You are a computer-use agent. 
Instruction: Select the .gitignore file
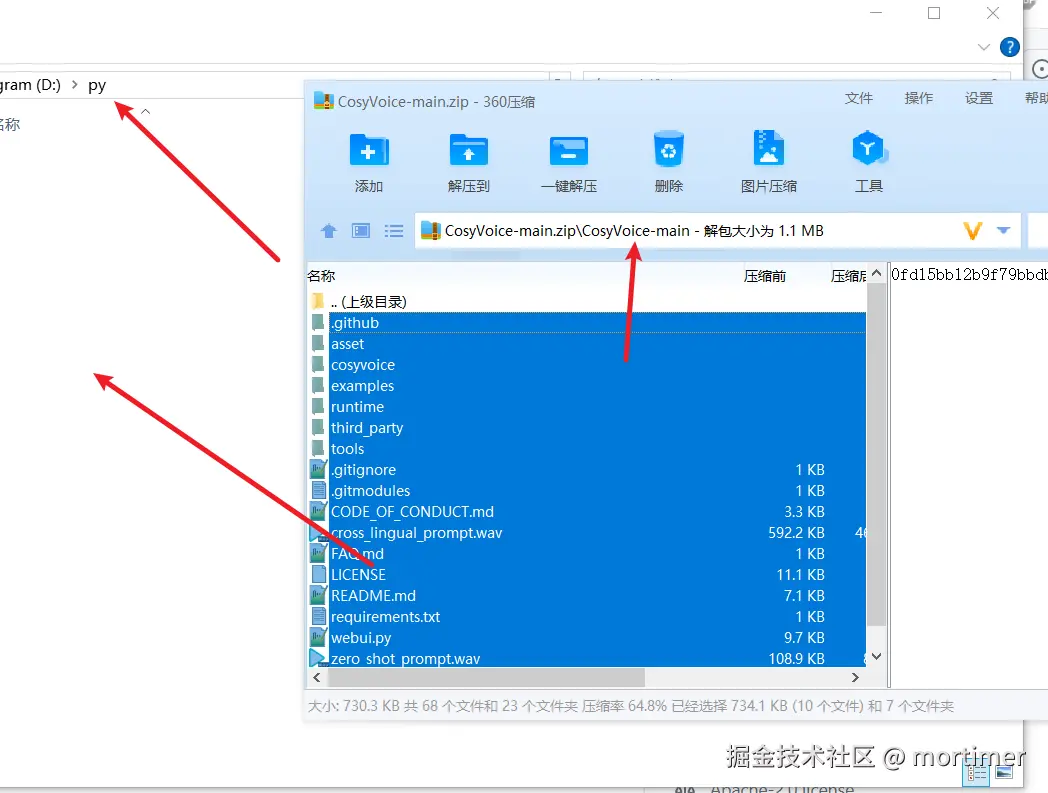point(587,470)
